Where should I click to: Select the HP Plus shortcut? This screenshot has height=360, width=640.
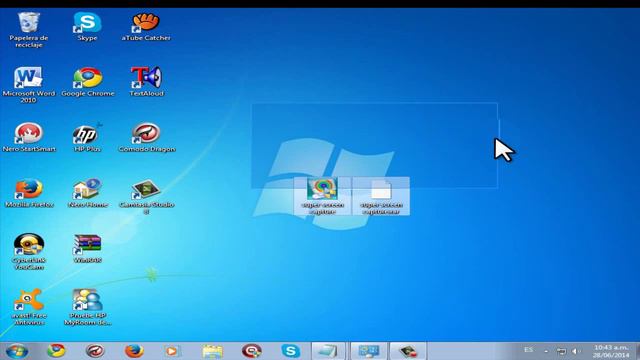click(x=87, y=137)
